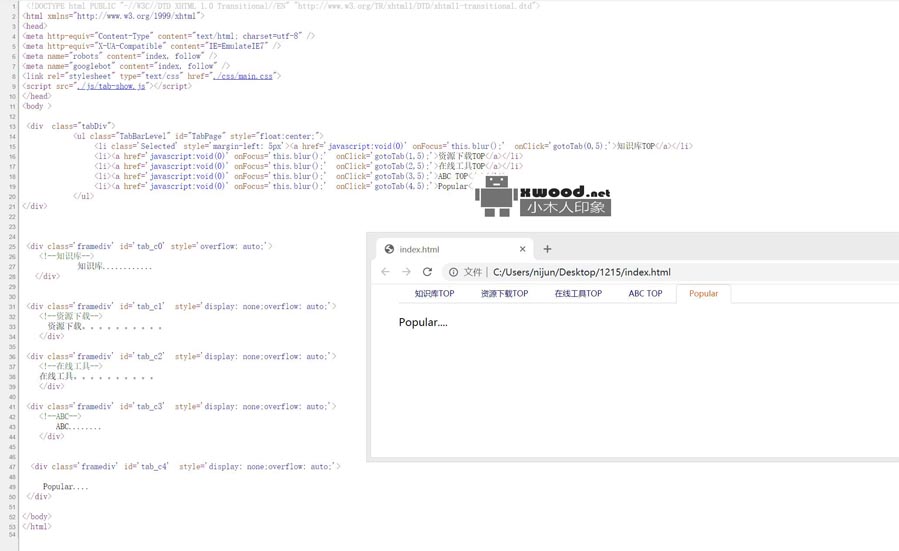Click the robots meta tag line

pyautogui.click(x=120, y=56)
